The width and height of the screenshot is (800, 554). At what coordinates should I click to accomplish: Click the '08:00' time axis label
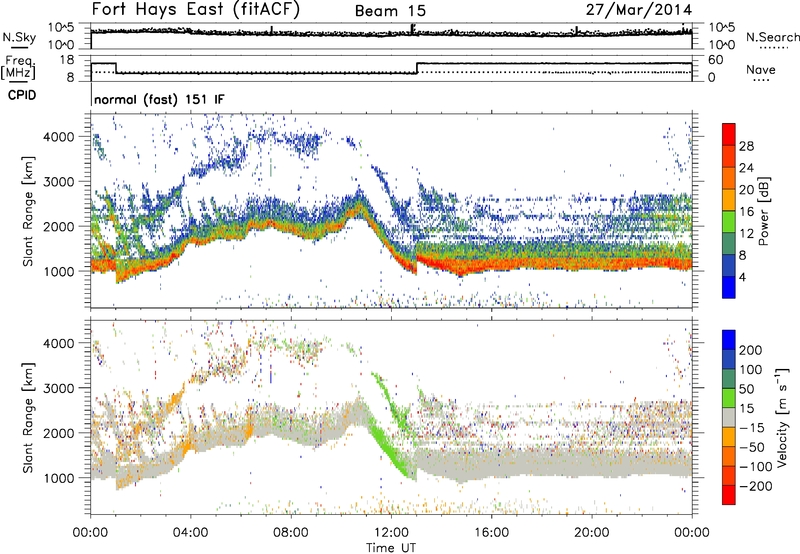(291, 533)
